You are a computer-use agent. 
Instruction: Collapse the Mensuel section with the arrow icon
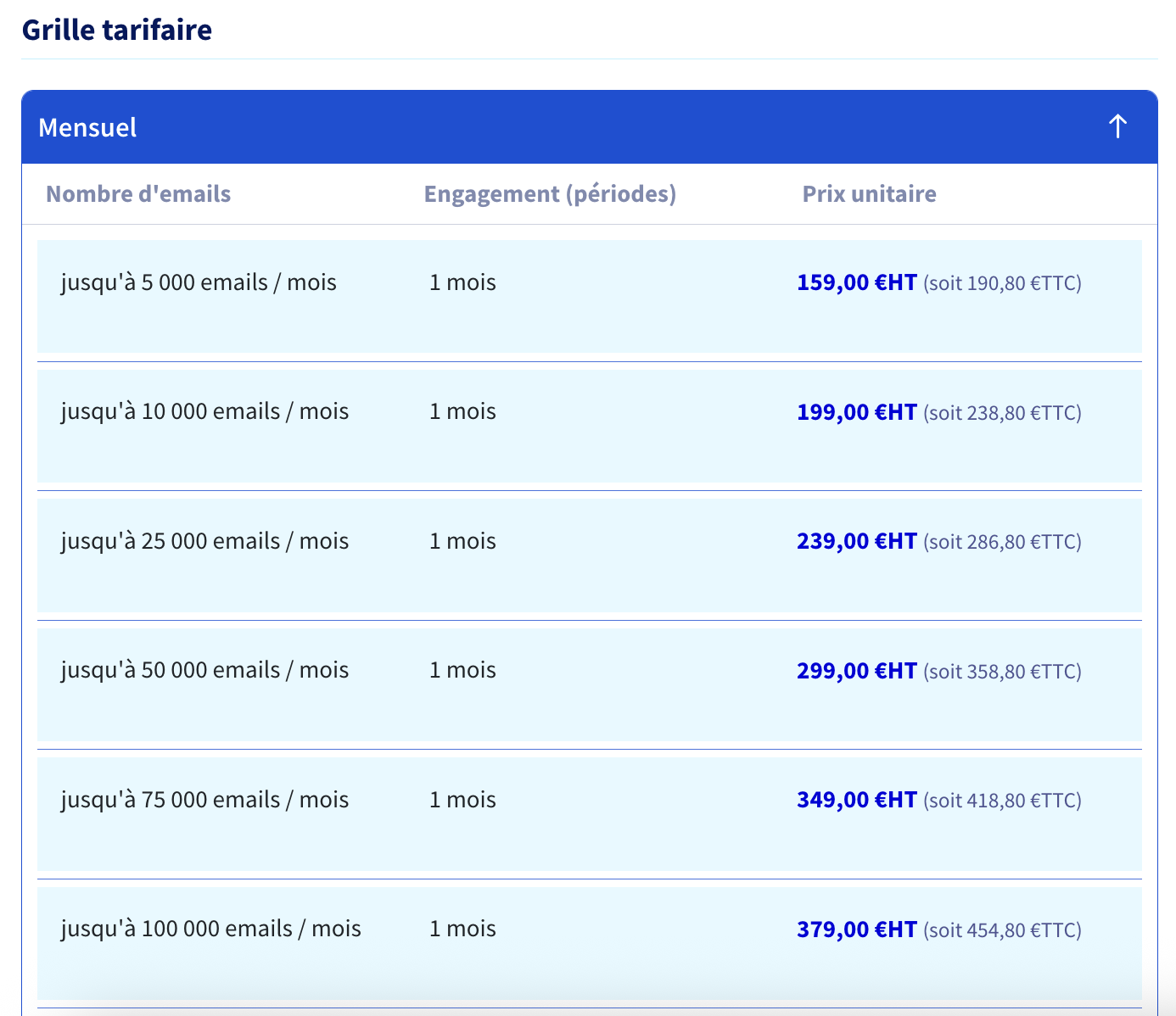[1117, 127]
